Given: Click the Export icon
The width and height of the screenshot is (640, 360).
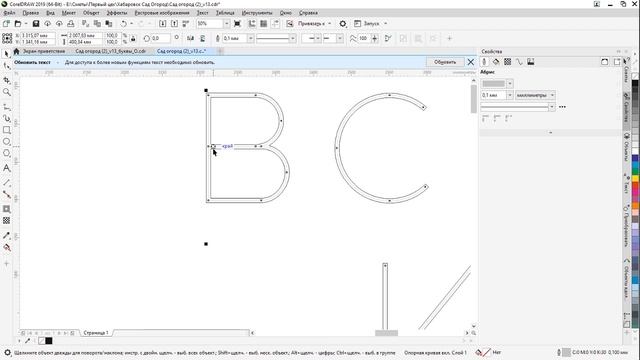Looking at the screenshot, I should click(x=174, y=24).
